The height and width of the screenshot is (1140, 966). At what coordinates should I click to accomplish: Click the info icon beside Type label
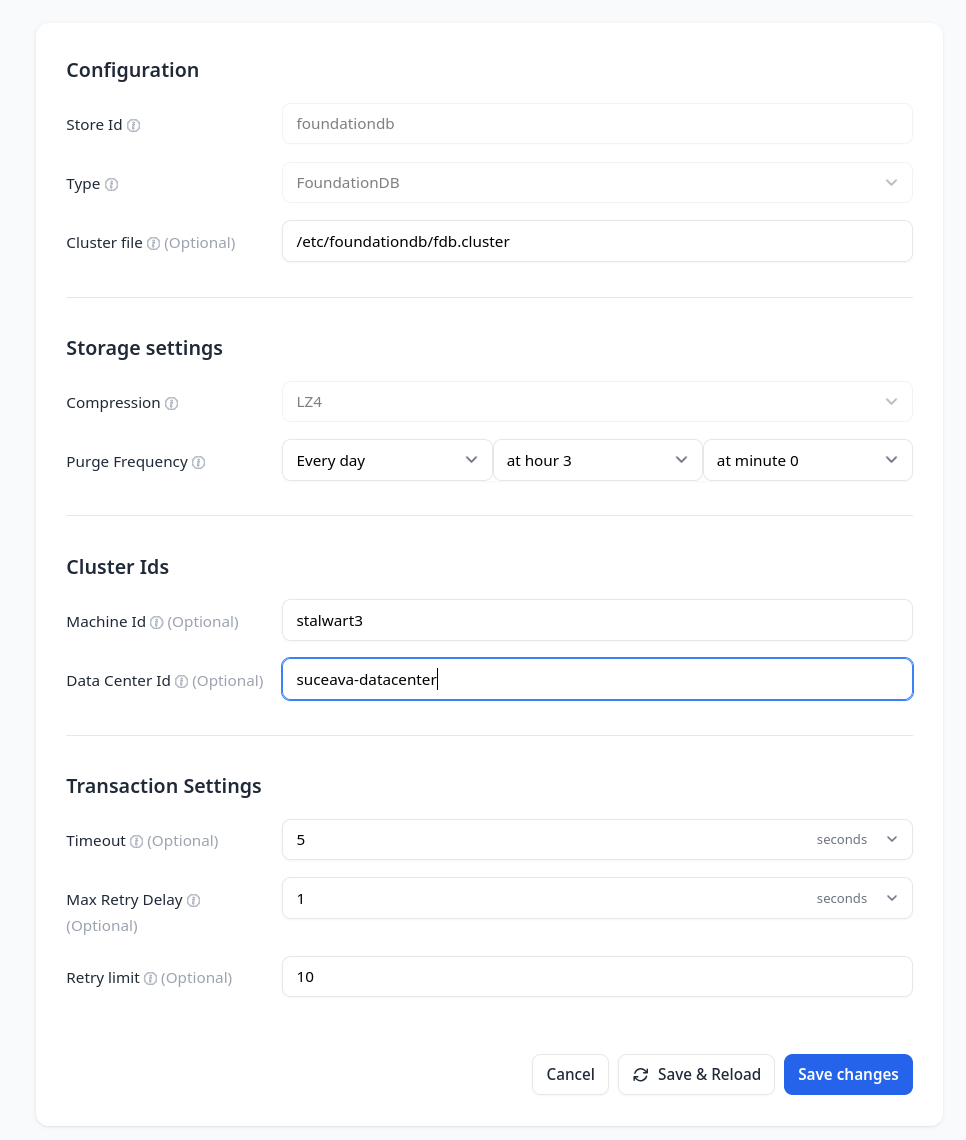click(112, 185)
